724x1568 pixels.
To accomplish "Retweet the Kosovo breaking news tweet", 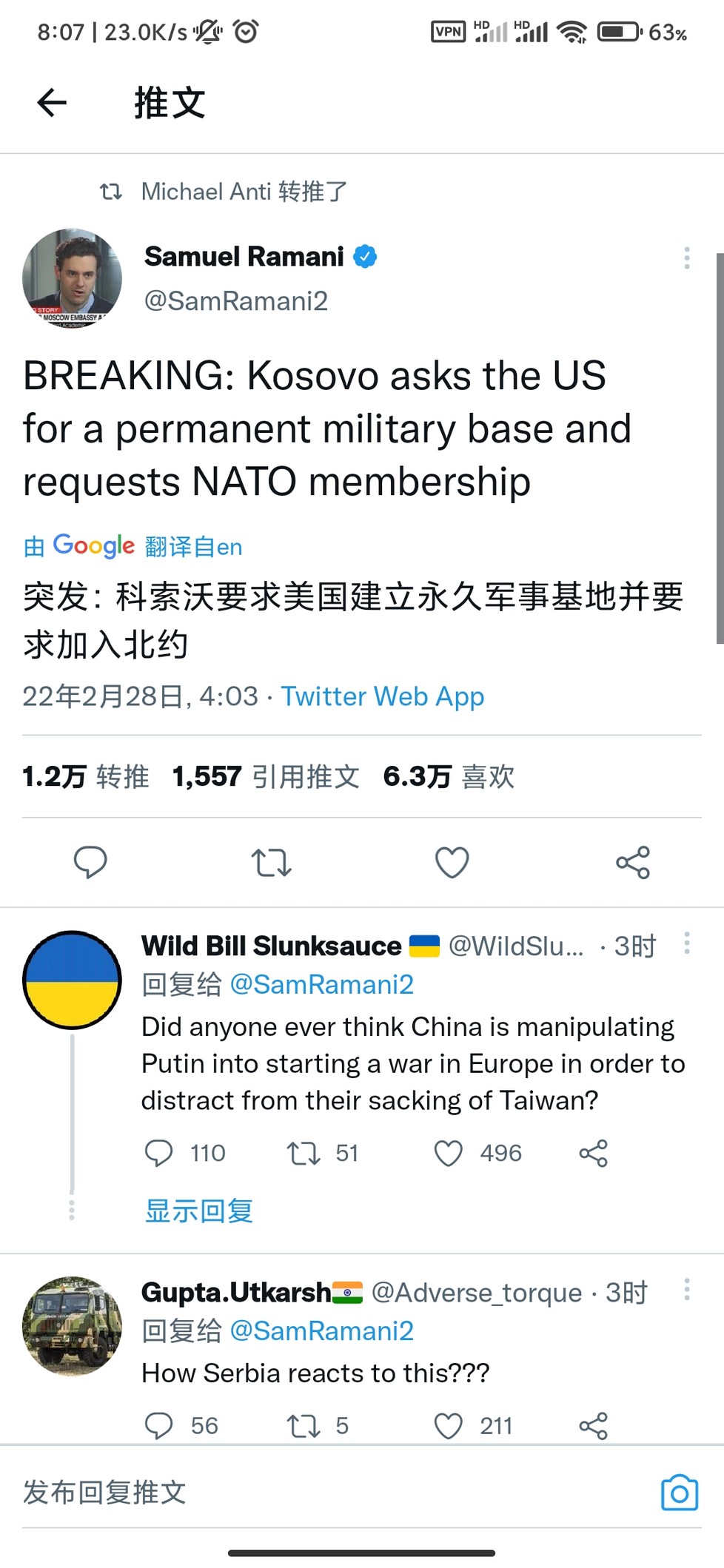I will coord(271,862).
